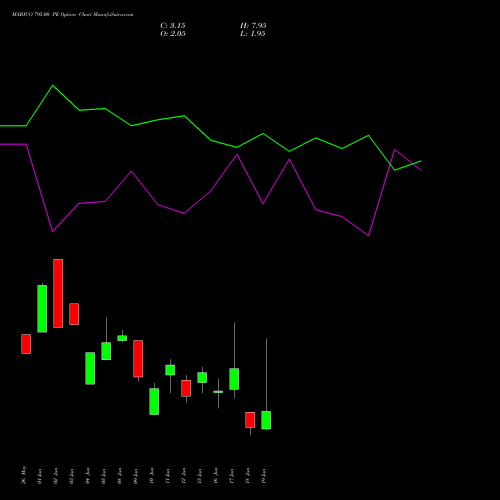500x500 pixels.
Task: Select the open value O: 2.05
Action: click(173, 34)
